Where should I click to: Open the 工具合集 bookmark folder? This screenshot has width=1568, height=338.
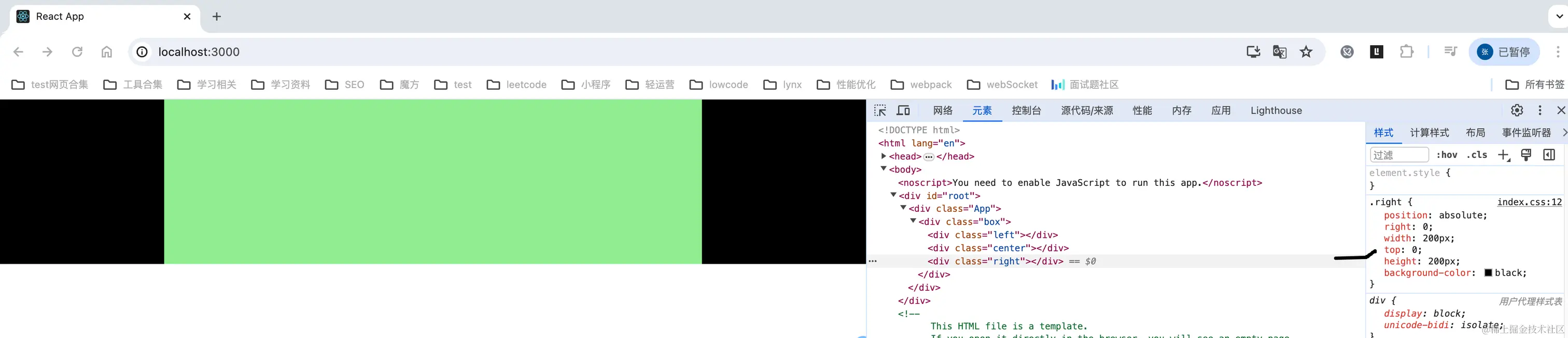coord(133,85)
